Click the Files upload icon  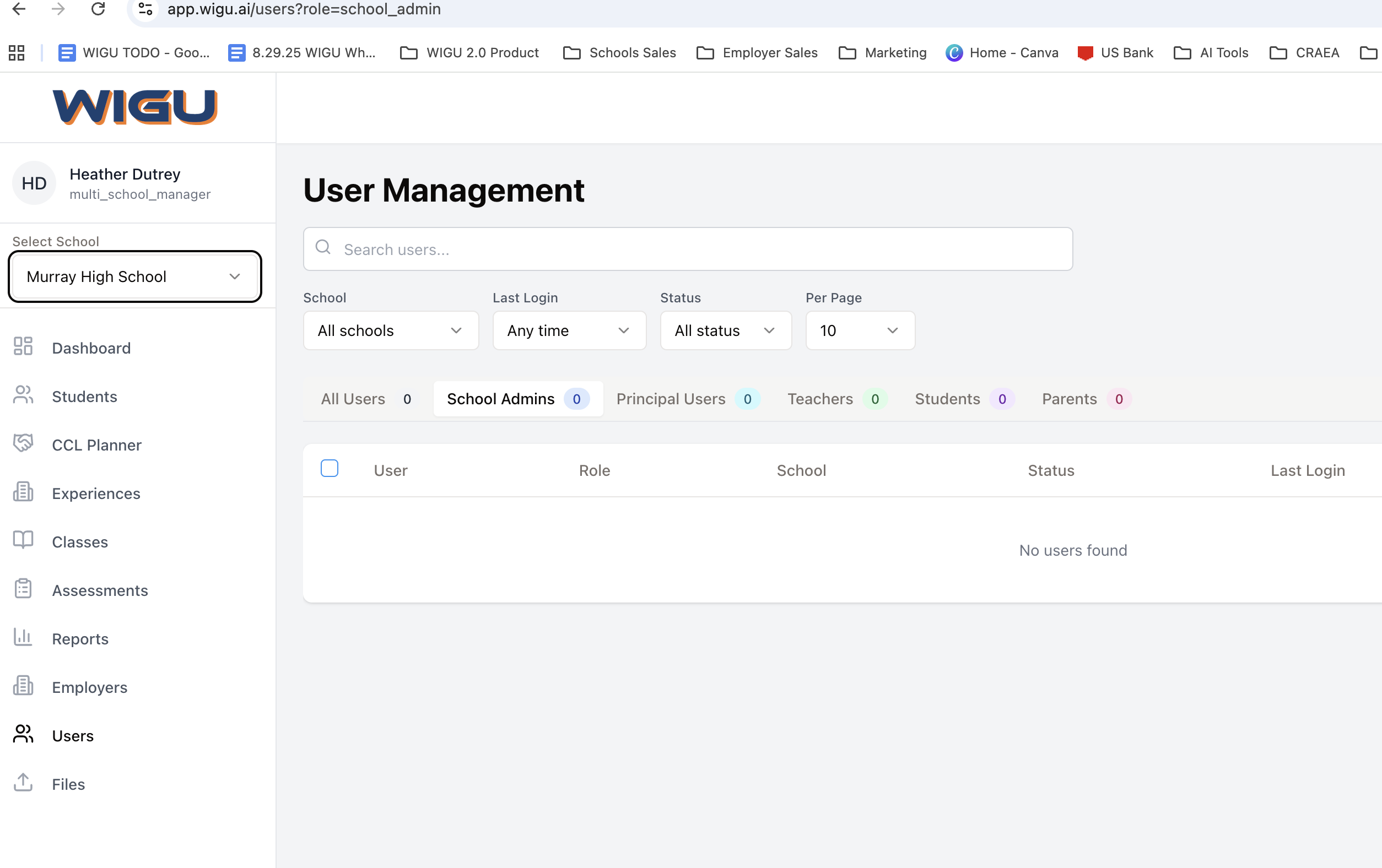23,783
